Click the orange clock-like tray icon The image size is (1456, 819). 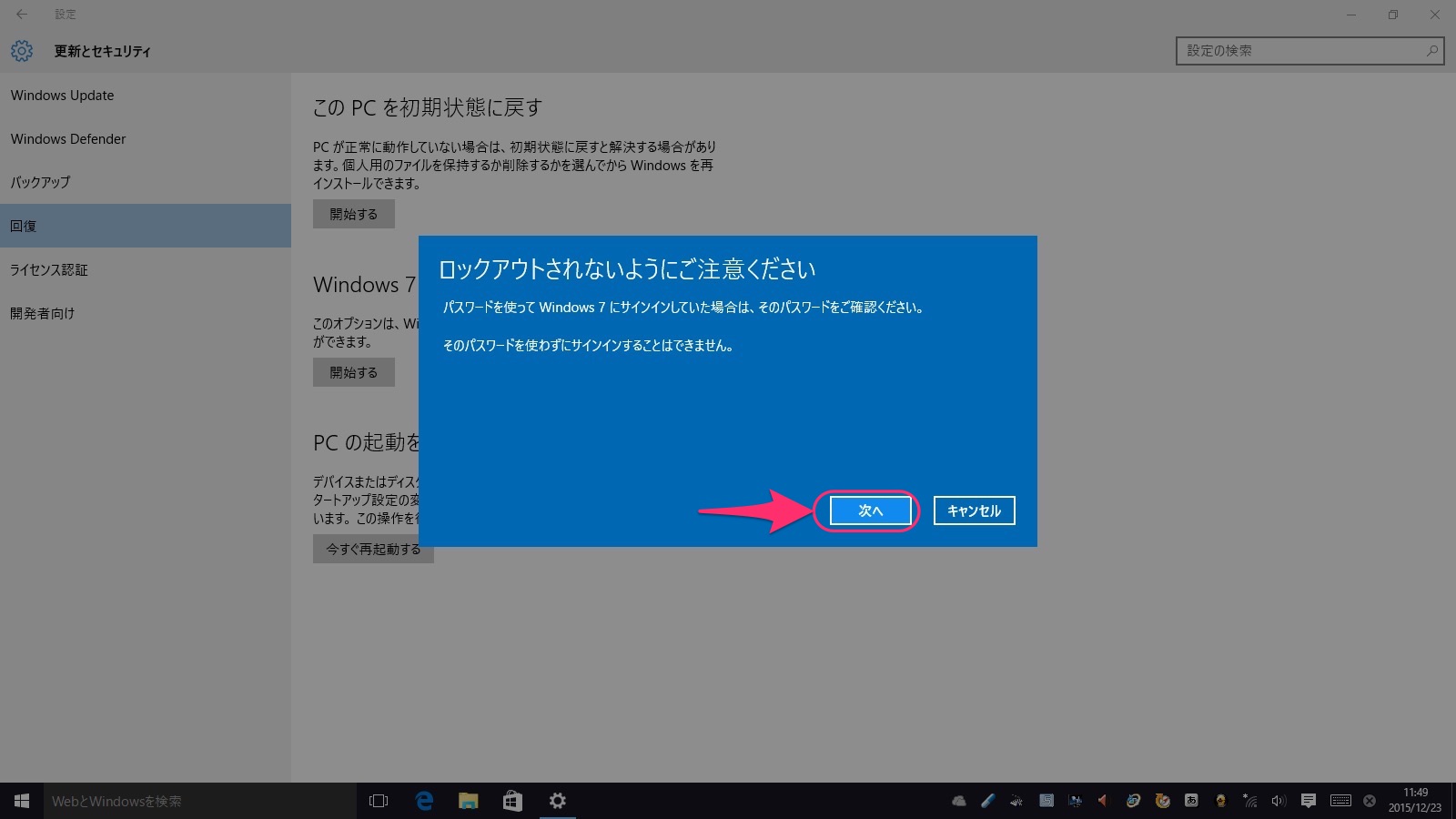[1162, 801]
